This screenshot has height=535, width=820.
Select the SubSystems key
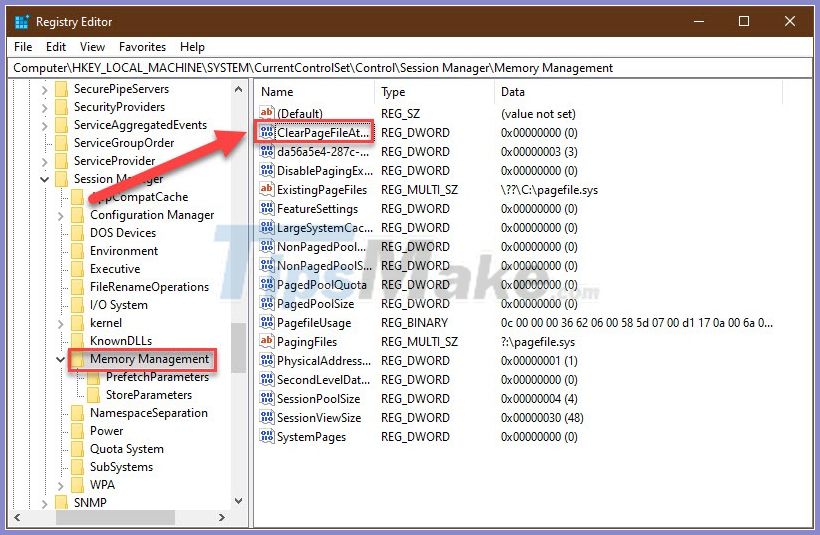tap(121, 467)
